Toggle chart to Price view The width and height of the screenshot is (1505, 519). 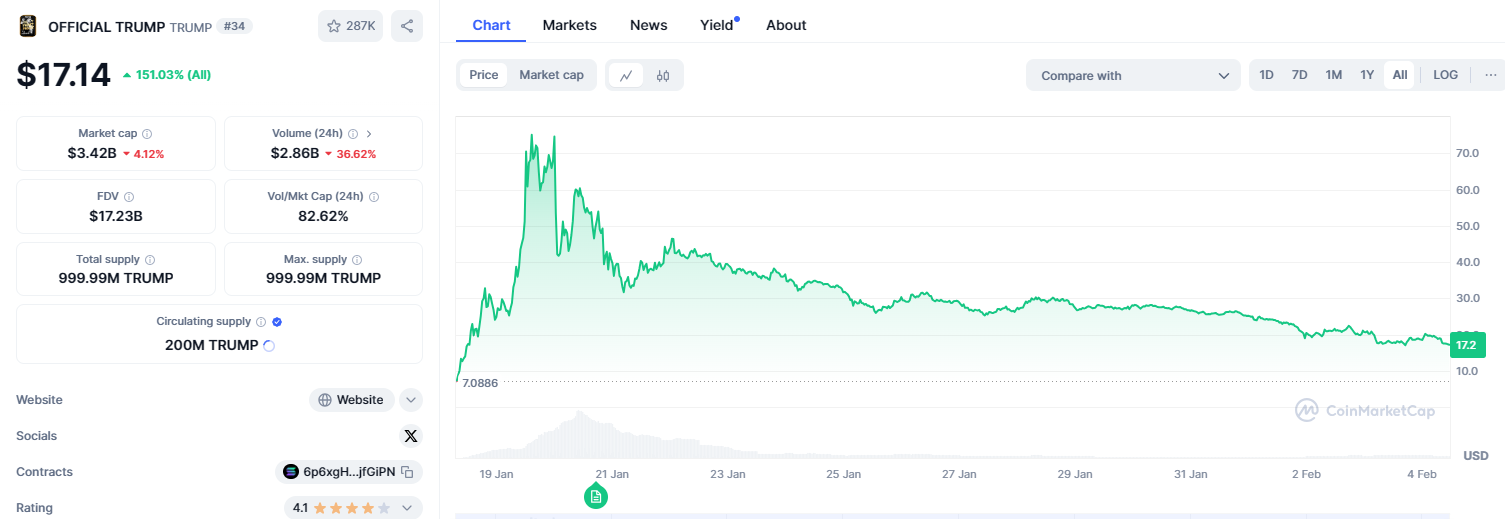tap(484, 75)
